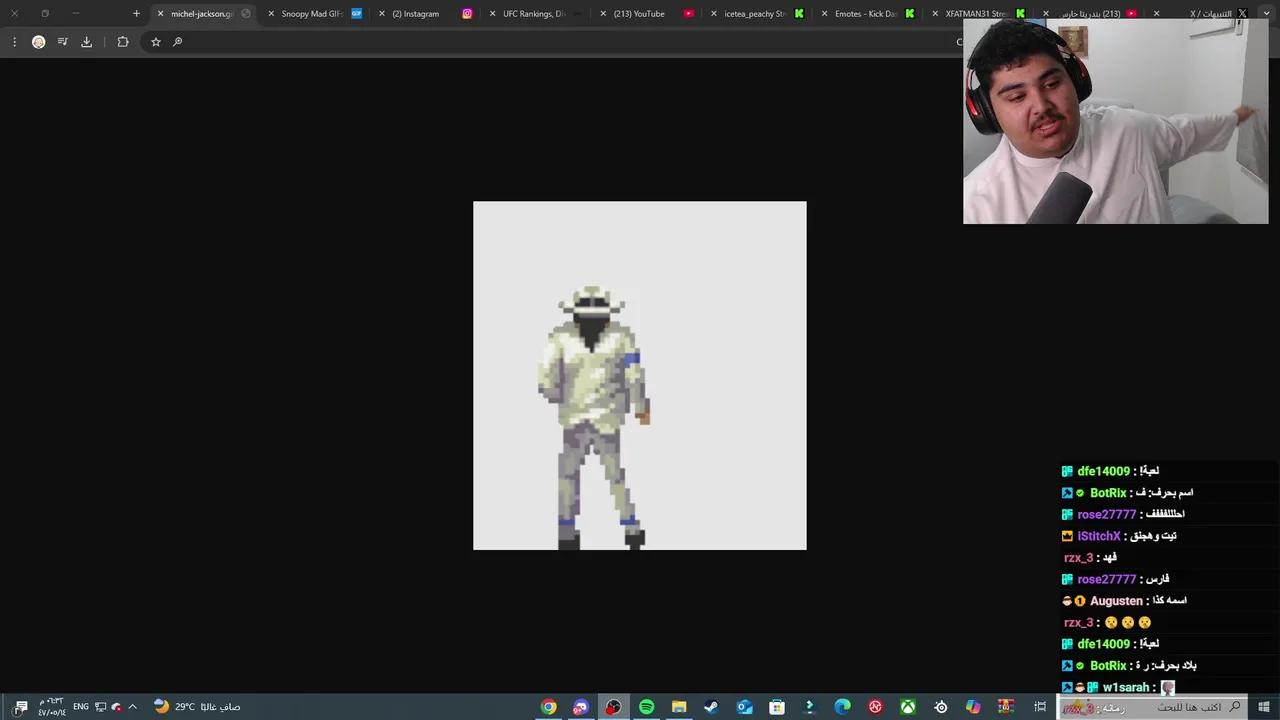This screenshot has height=720, width=1280.
Task: Open SteelSeries app from the taskbar
Action: pos(940,707)
